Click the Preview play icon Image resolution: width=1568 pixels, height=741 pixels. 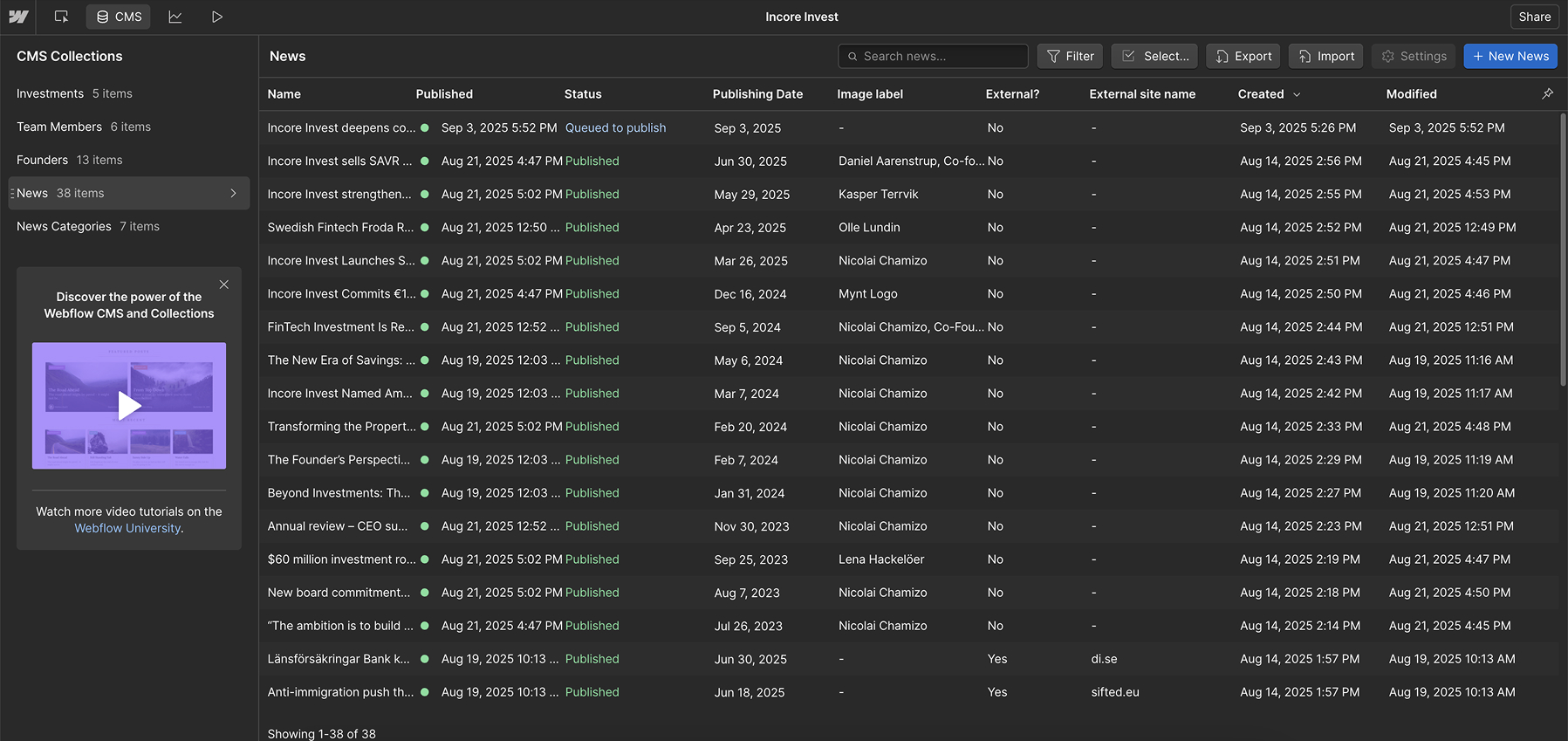tap(217, 17)
